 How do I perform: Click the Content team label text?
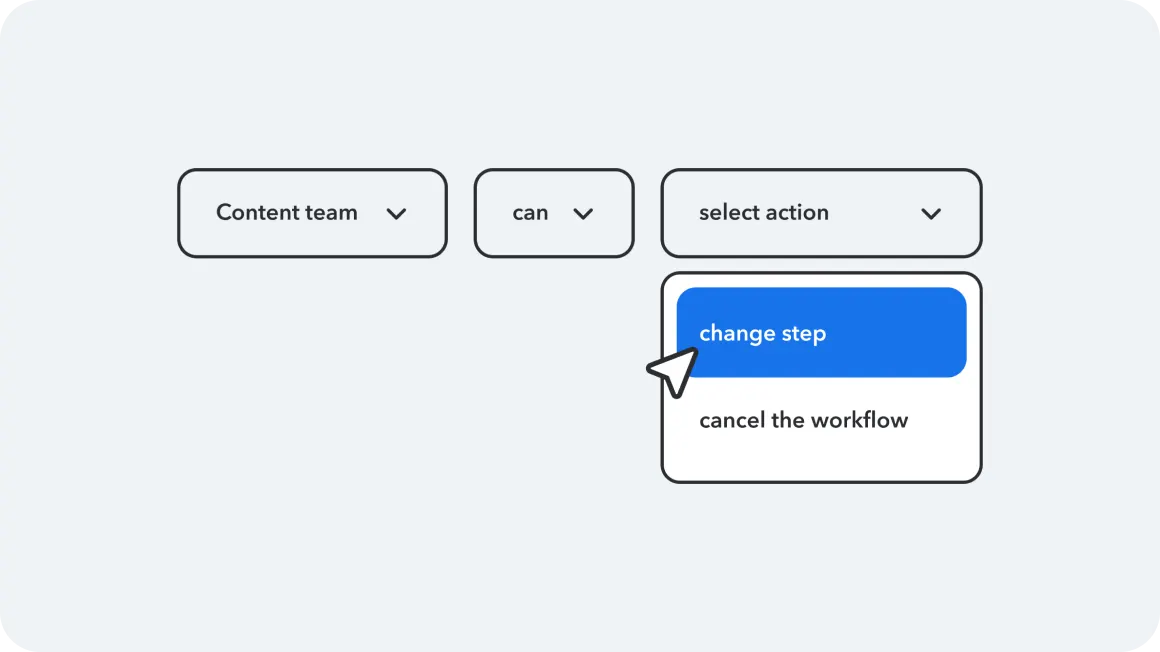point(287,213)
